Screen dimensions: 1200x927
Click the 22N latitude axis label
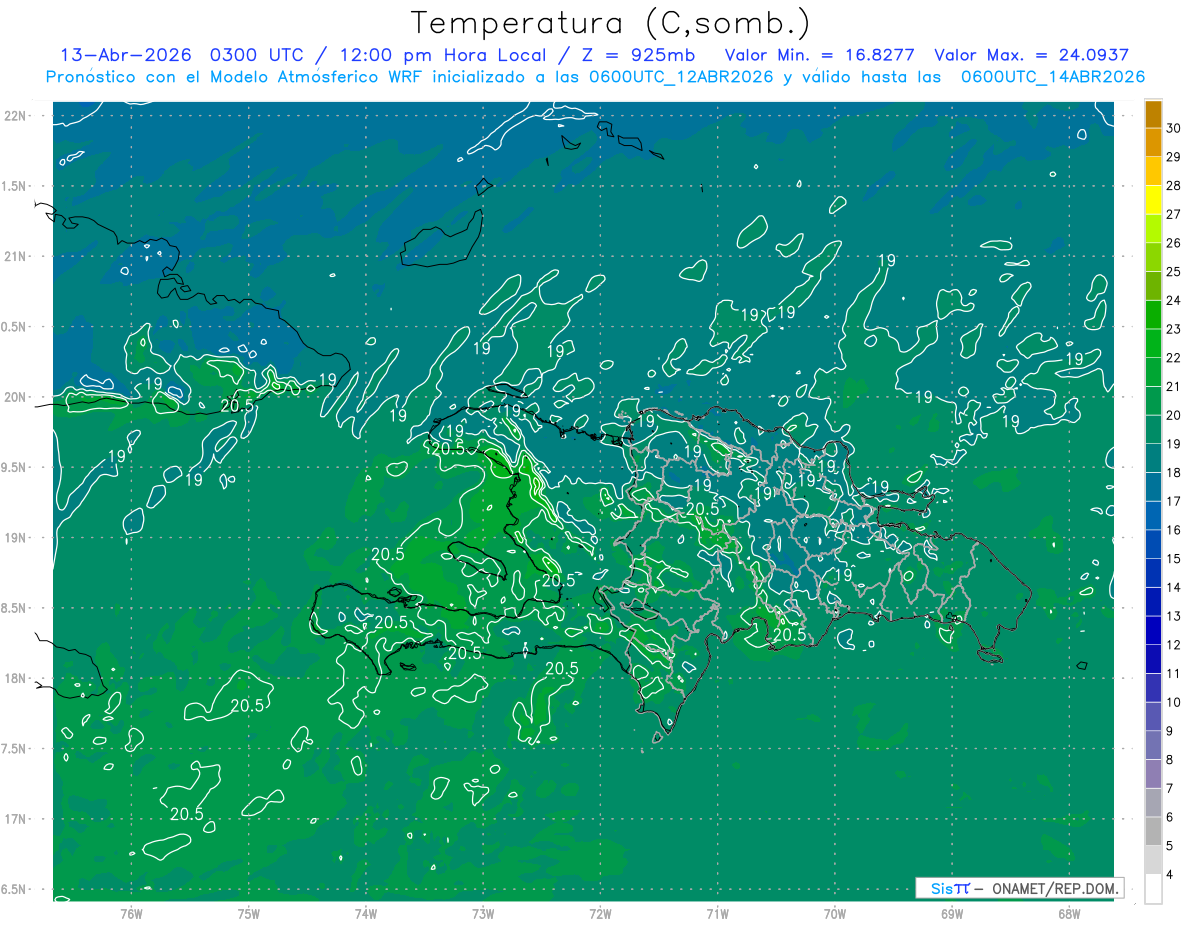click(16, 116)
